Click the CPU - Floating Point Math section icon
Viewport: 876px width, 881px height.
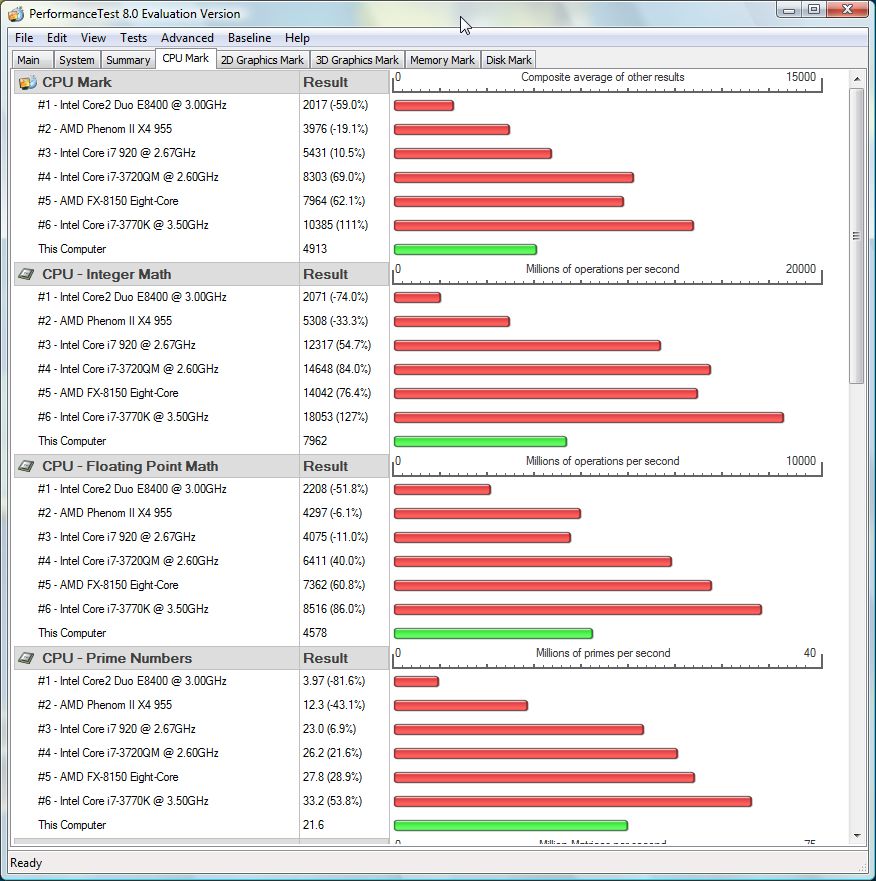pyautogui.click(x=26, y=466)
